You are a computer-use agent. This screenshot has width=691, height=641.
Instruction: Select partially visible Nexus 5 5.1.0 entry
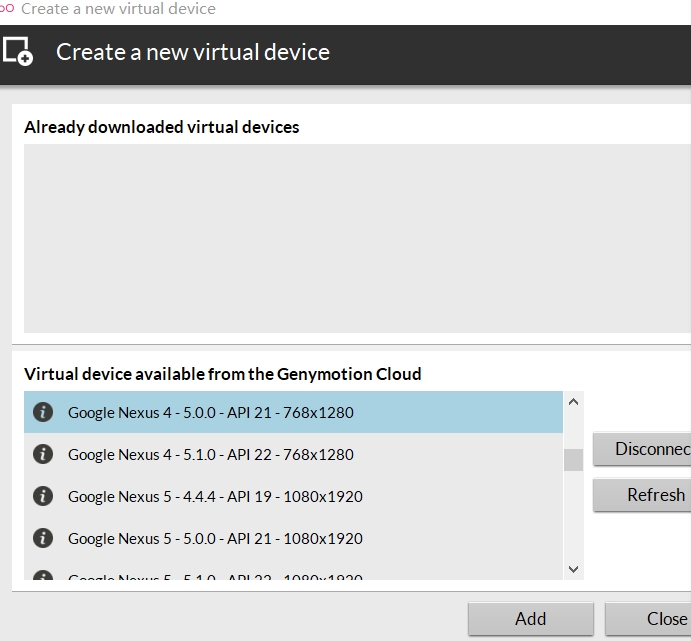(x=215, y=577)
